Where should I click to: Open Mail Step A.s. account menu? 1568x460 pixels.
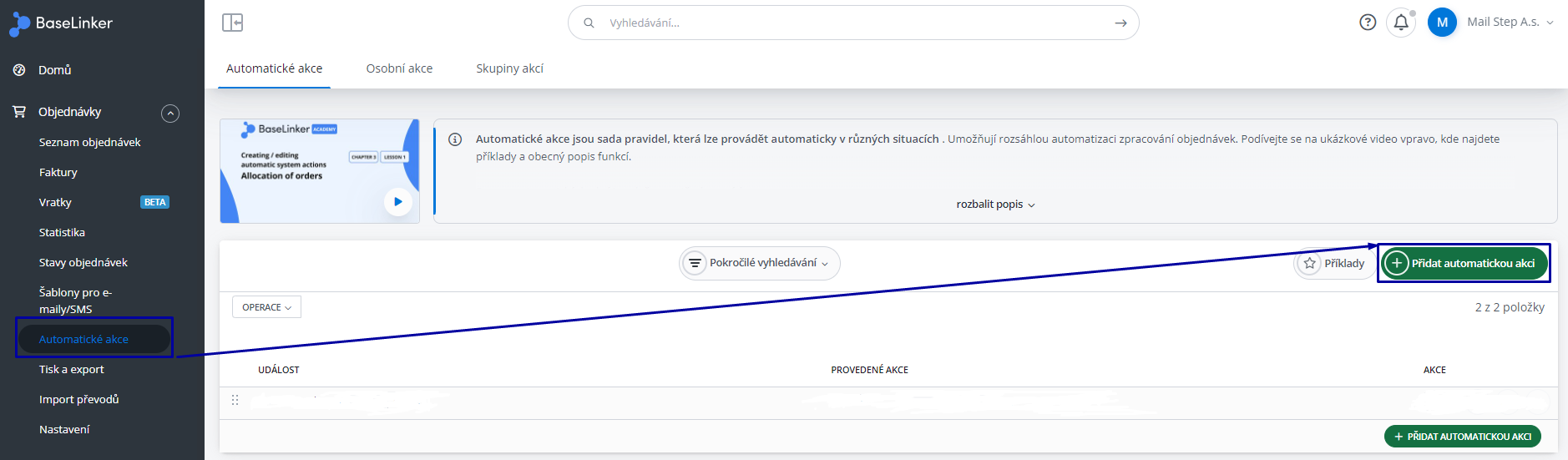tap(1510, 23)
